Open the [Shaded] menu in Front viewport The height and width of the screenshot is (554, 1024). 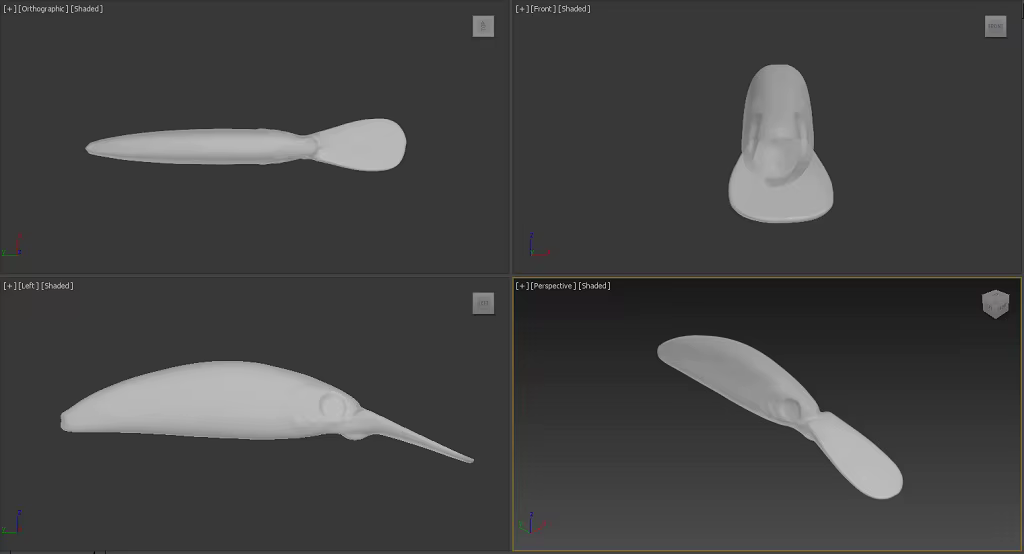pos(575,9)
